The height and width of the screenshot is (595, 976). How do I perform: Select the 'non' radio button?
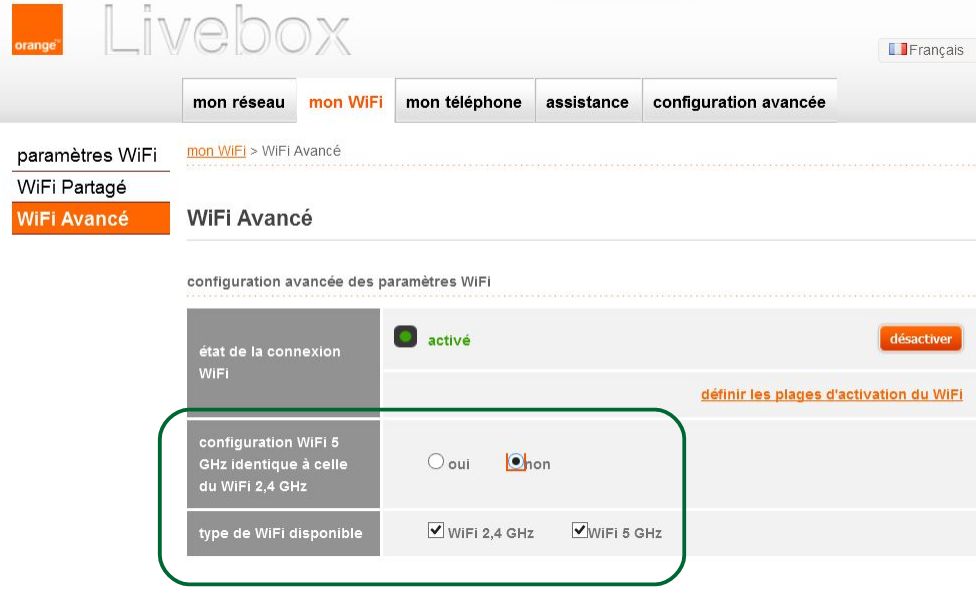[x=515, y=461]
